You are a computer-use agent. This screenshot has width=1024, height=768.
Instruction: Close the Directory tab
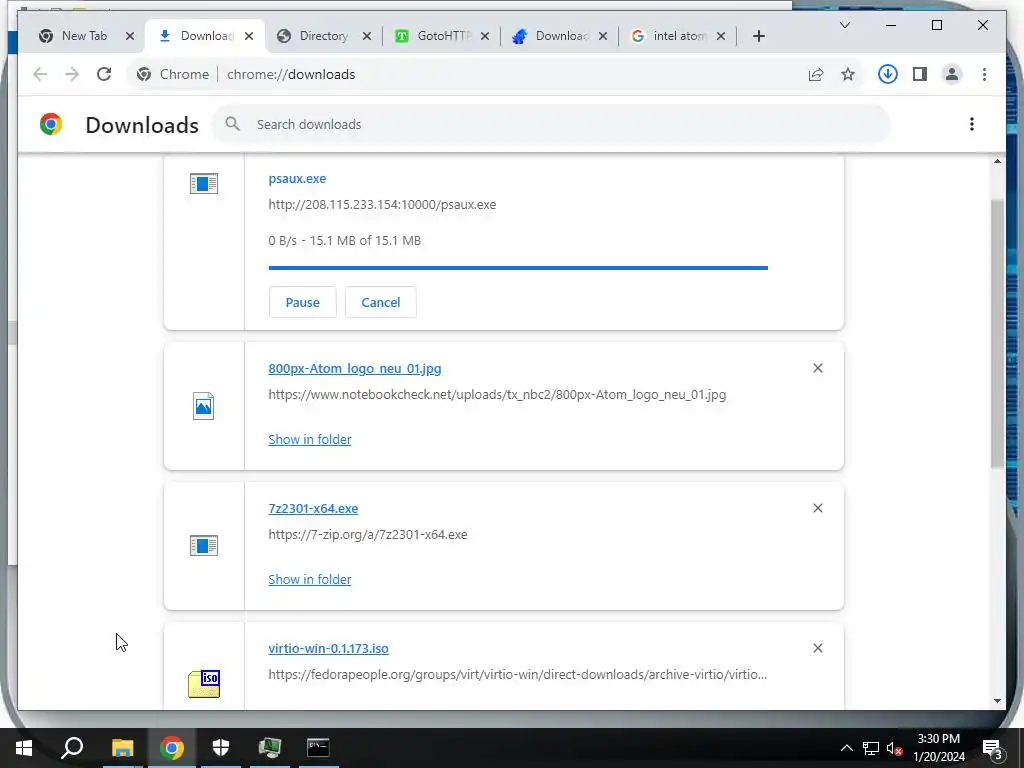coord(367,36)
